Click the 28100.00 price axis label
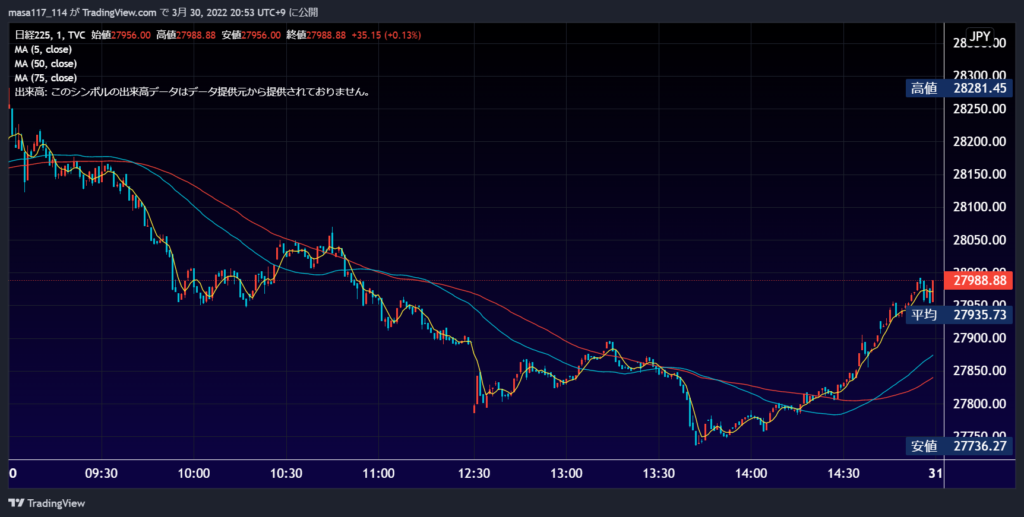The image size is (1024, 517). tap(980, 207)
